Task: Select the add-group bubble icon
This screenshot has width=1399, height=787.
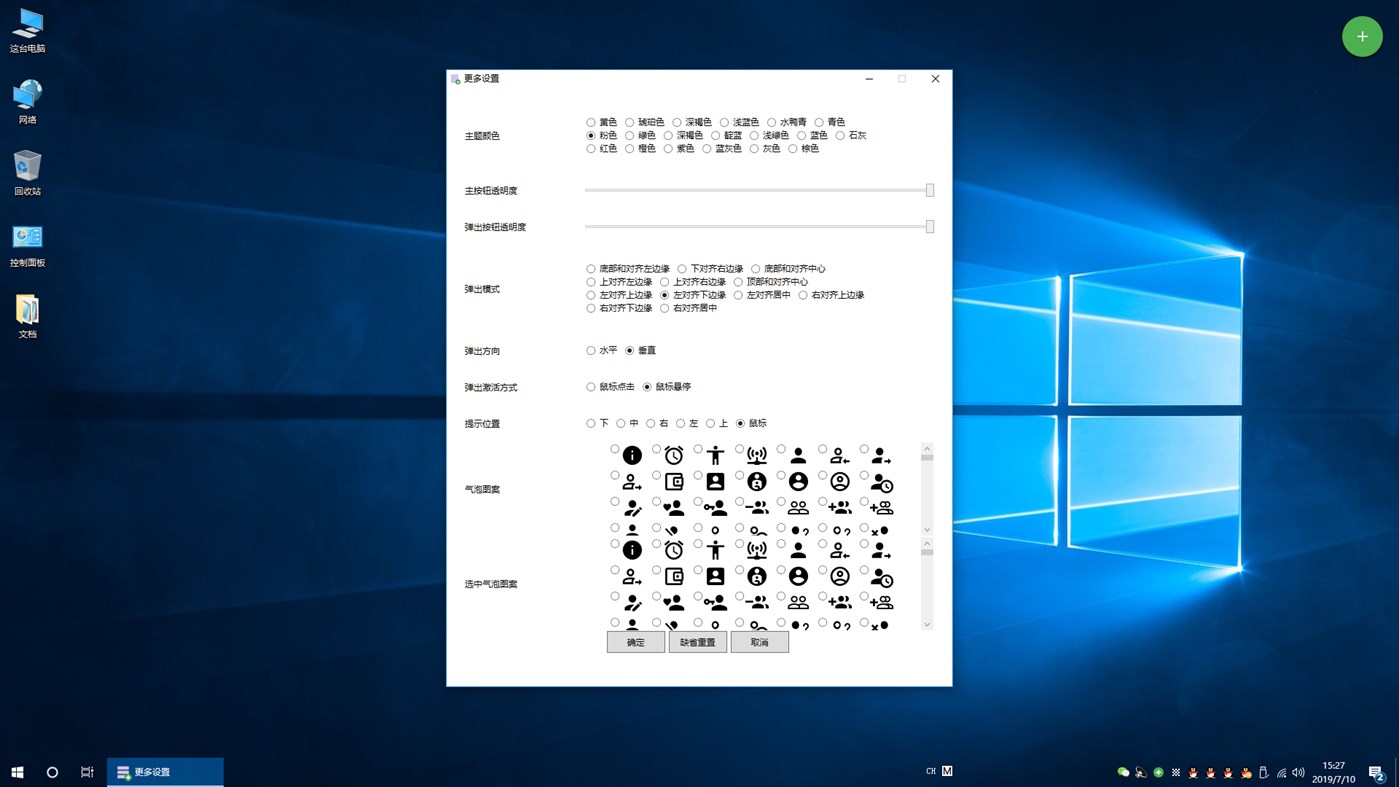Action: point(879,506)
